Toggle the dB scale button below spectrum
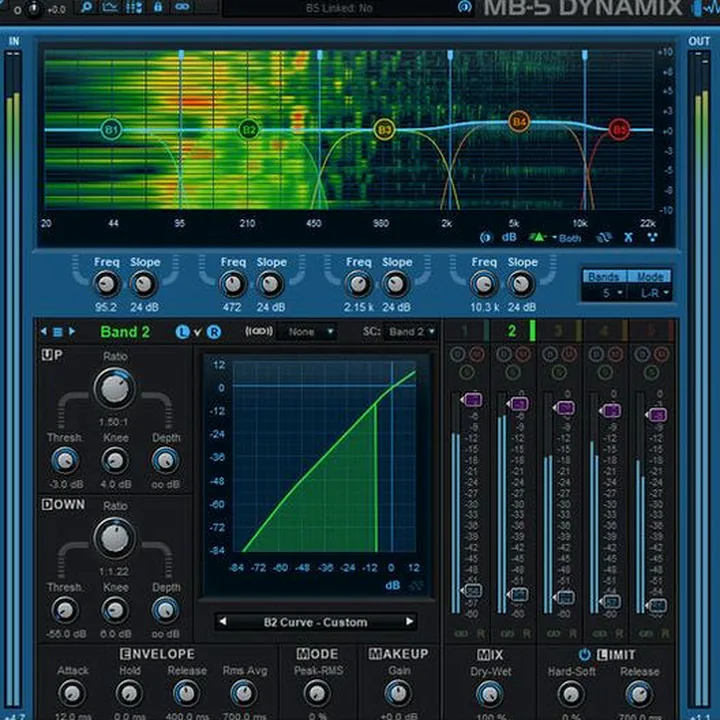 [x=509, y=237]
